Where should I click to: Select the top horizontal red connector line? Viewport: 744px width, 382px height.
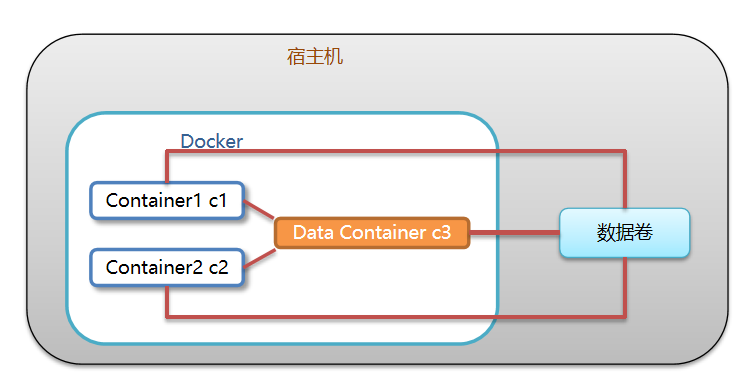[x=396, y=151]
